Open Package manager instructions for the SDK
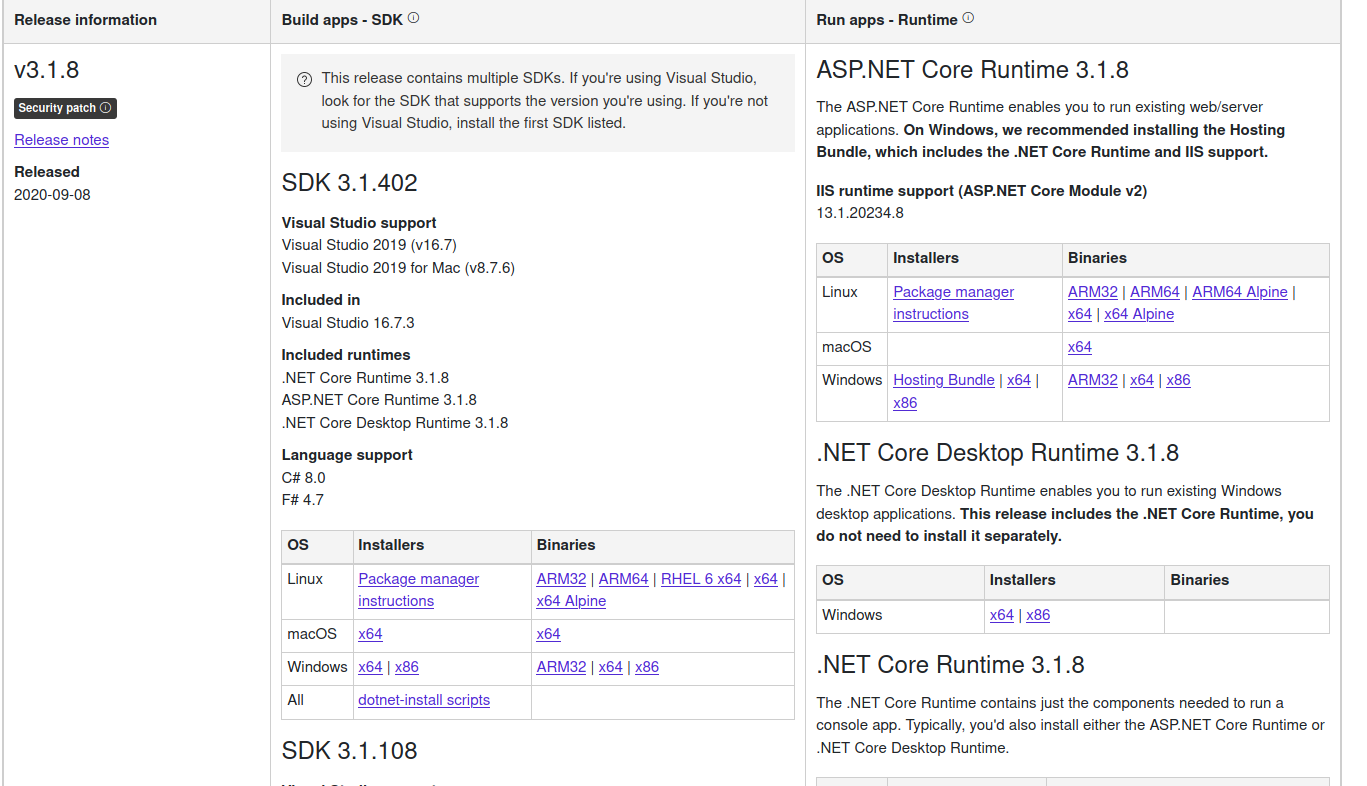The image size is (1367, 786). click(x=418, y=589)
